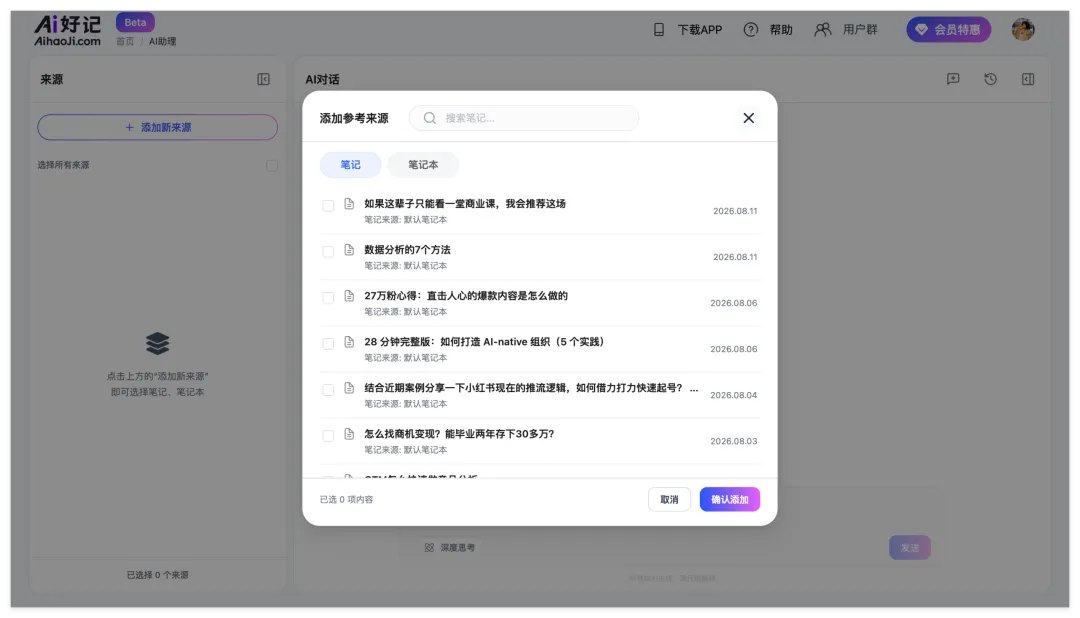Toggle the 深度思考 option
Viewport: 1080px width, 618px height.
click(x=450, y=548)
